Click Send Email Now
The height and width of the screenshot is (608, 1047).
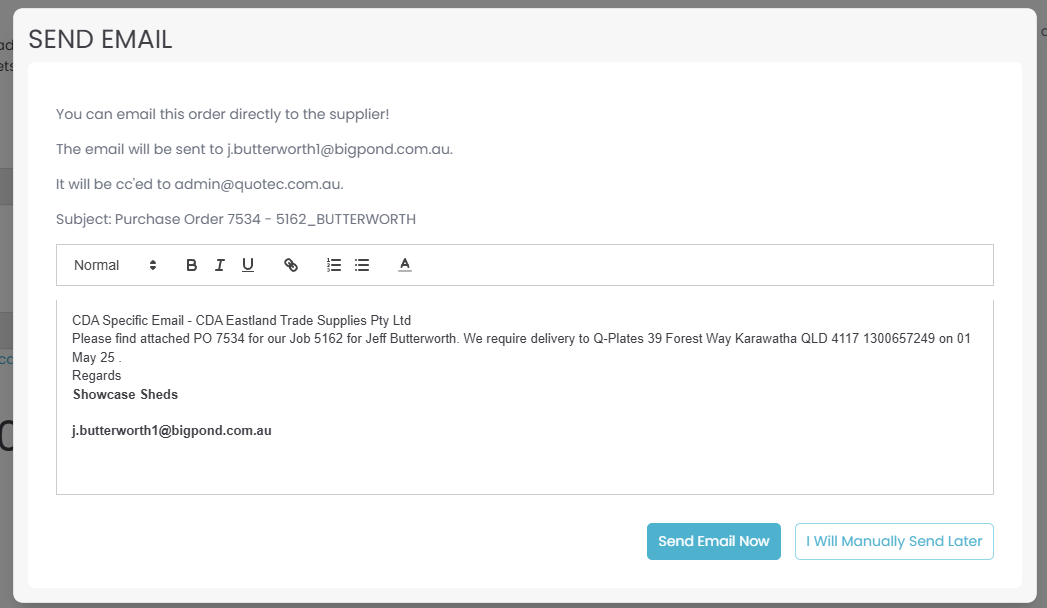pyautogui.click(x=713, y=541)
